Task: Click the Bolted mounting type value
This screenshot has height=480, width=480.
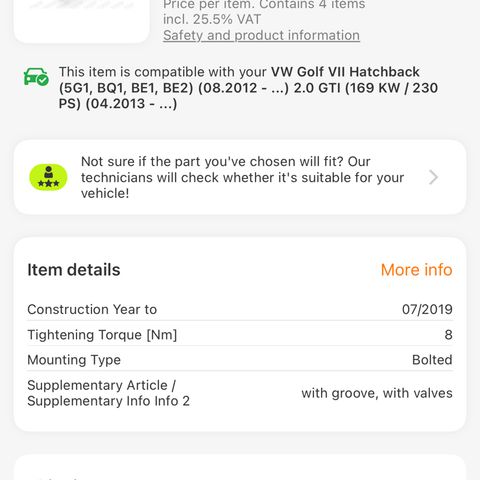Action: pos(432,360)
